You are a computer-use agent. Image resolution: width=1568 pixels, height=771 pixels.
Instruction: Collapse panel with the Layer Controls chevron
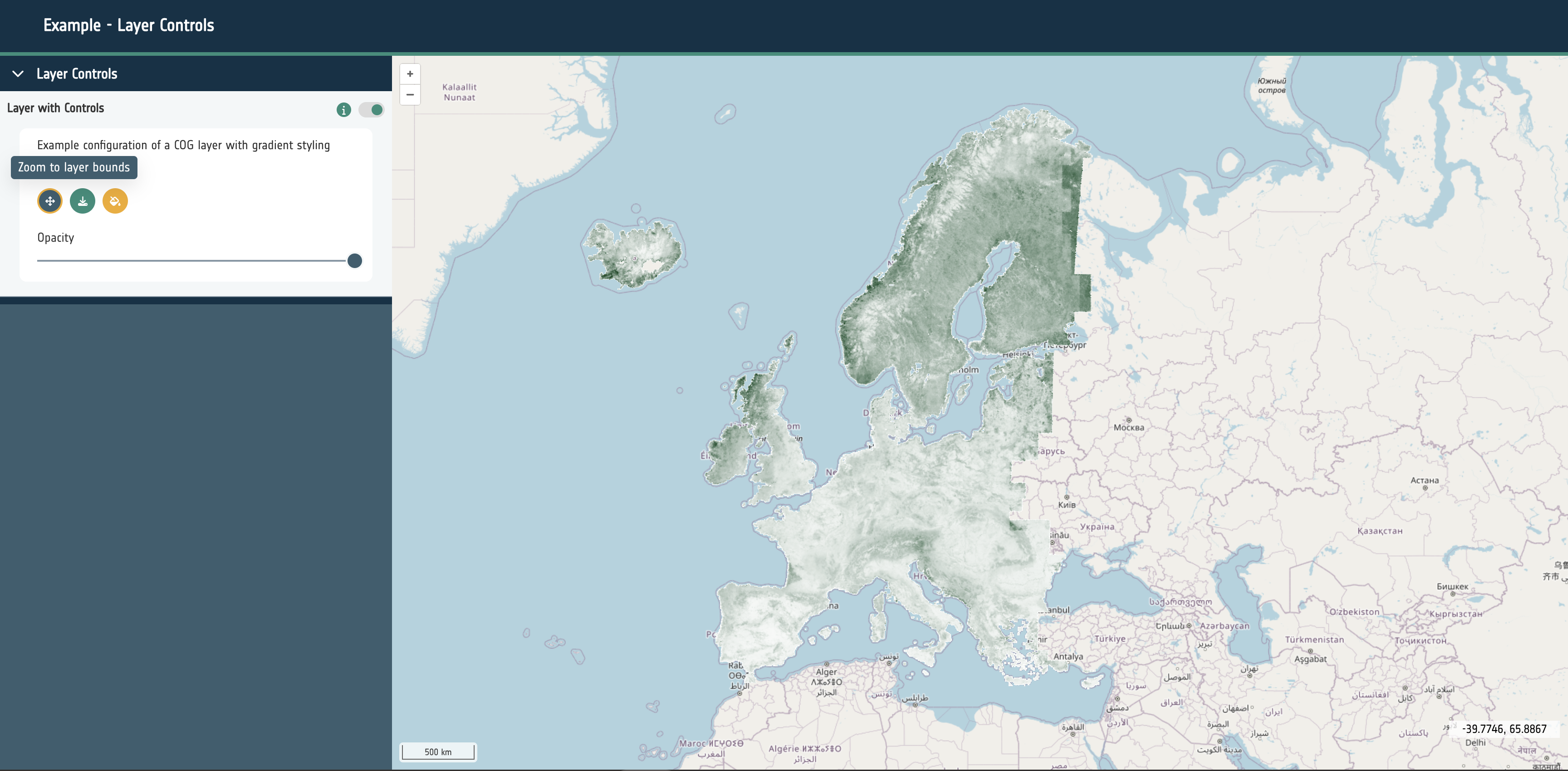tap(18, 73)
